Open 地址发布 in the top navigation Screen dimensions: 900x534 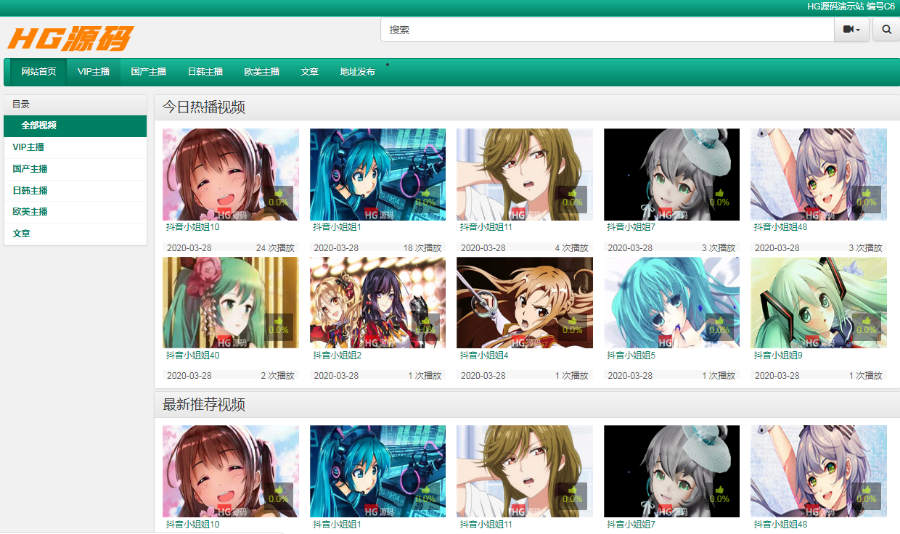[357, 72]
